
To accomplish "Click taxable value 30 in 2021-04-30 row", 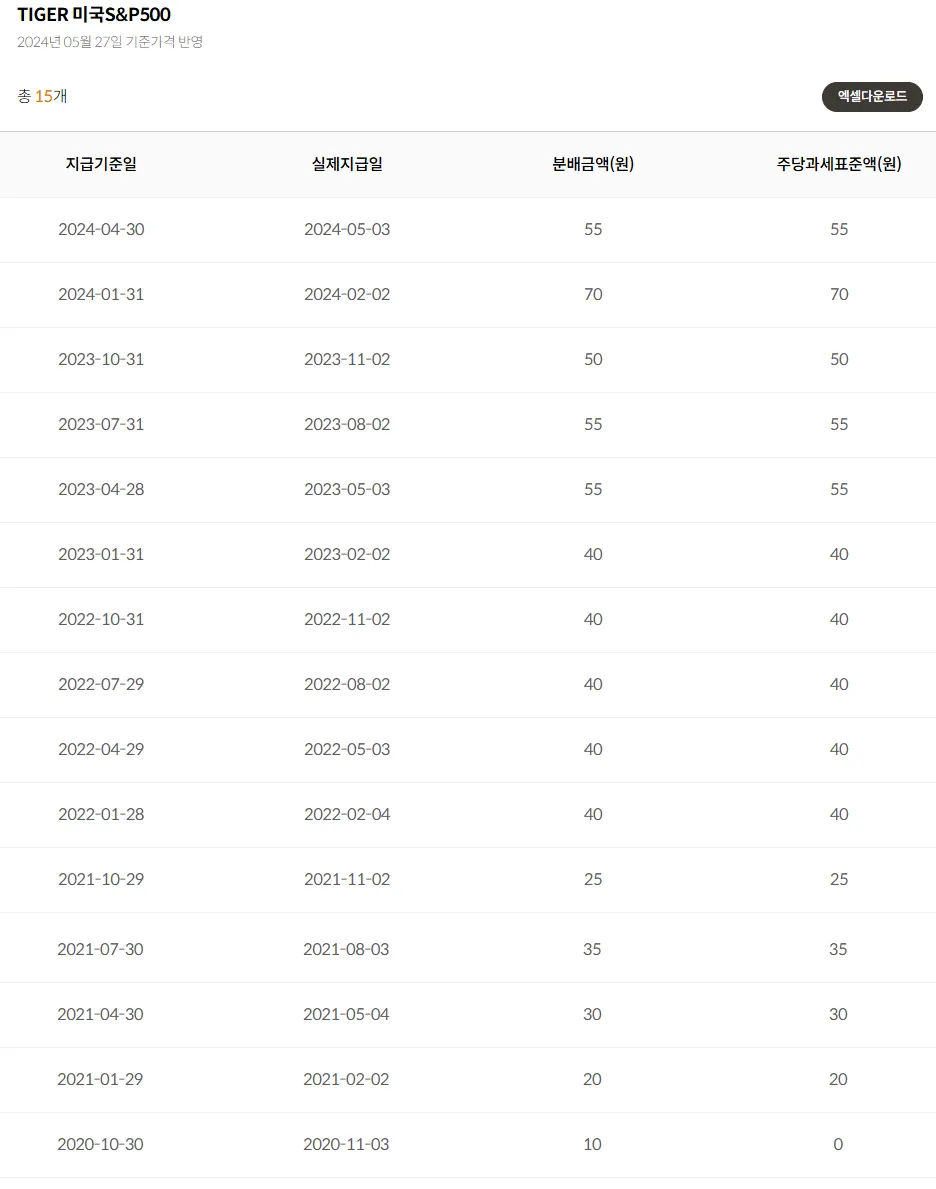I will pos(838,1015).
